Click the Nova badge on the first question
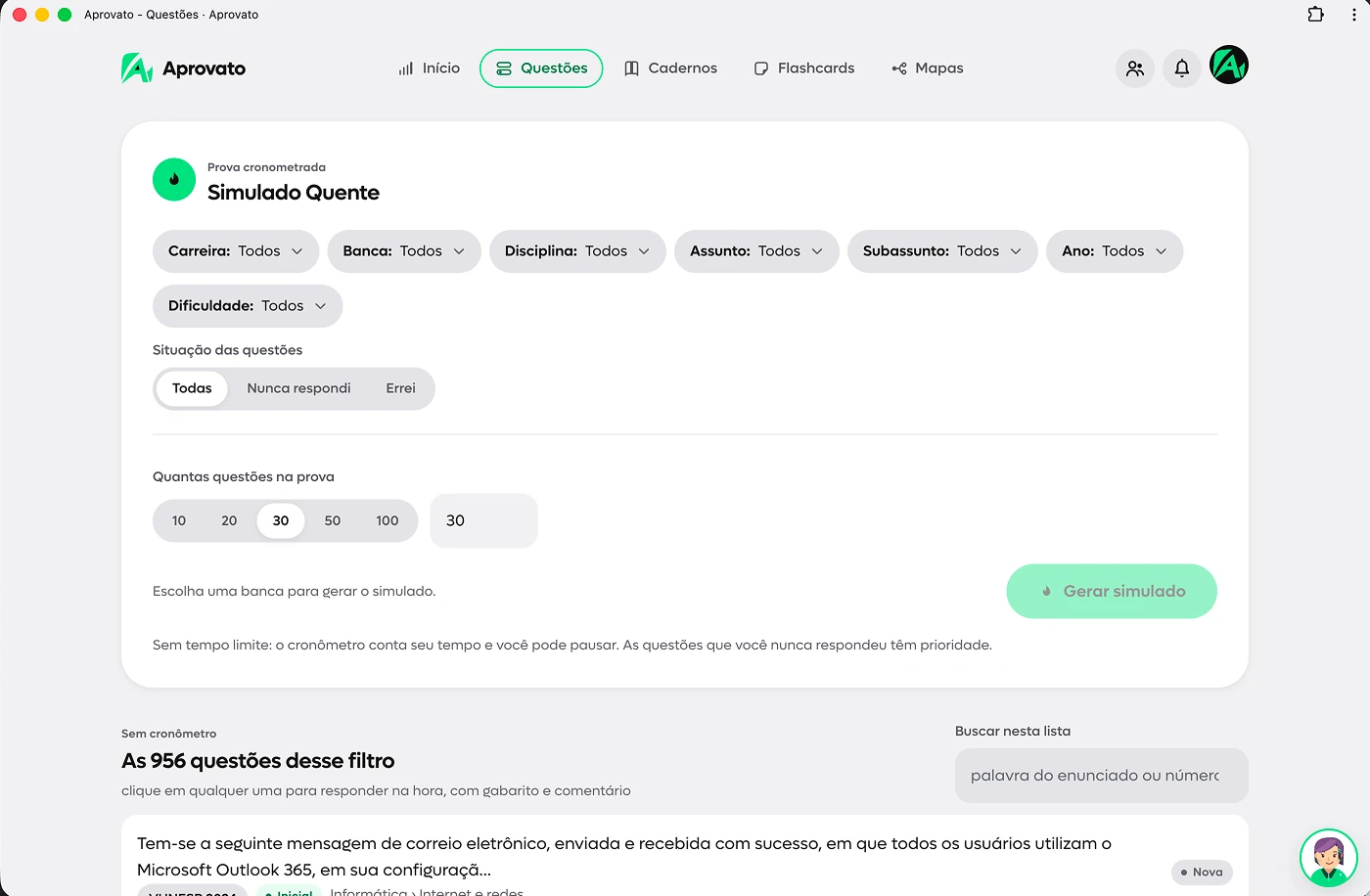This screenshot has height=896, width=1370. tap(1202, 872)
